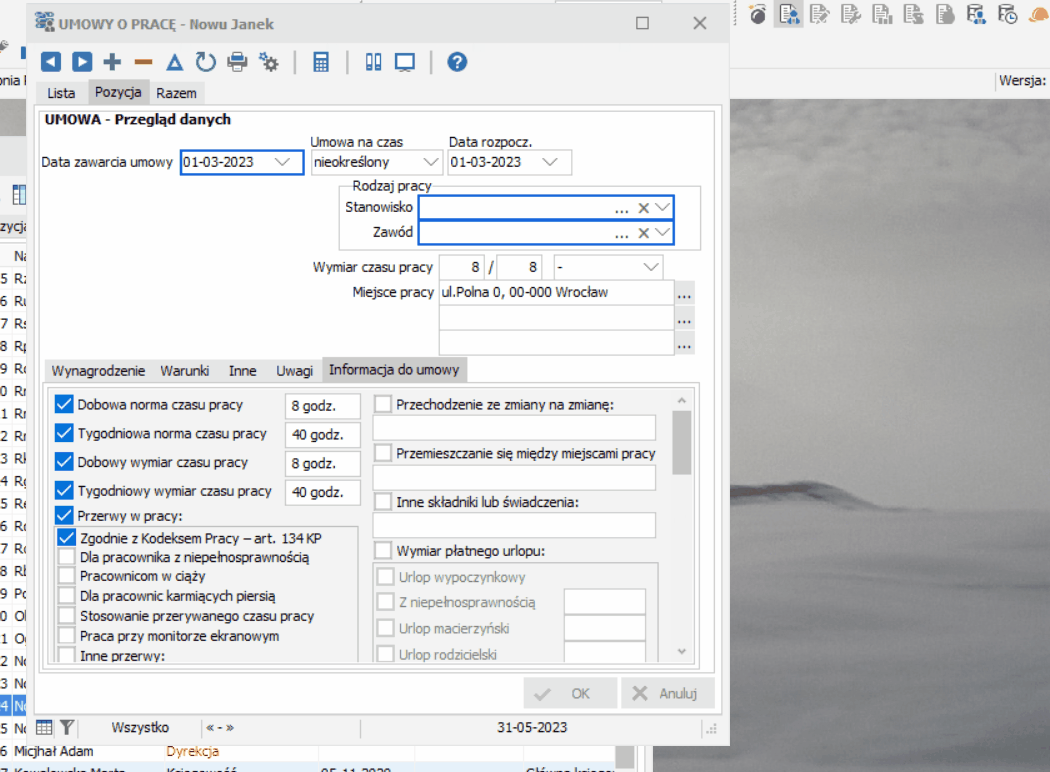1050x772 pixels.
Task: Click the columns icon in background window
Action: (19, 195)
